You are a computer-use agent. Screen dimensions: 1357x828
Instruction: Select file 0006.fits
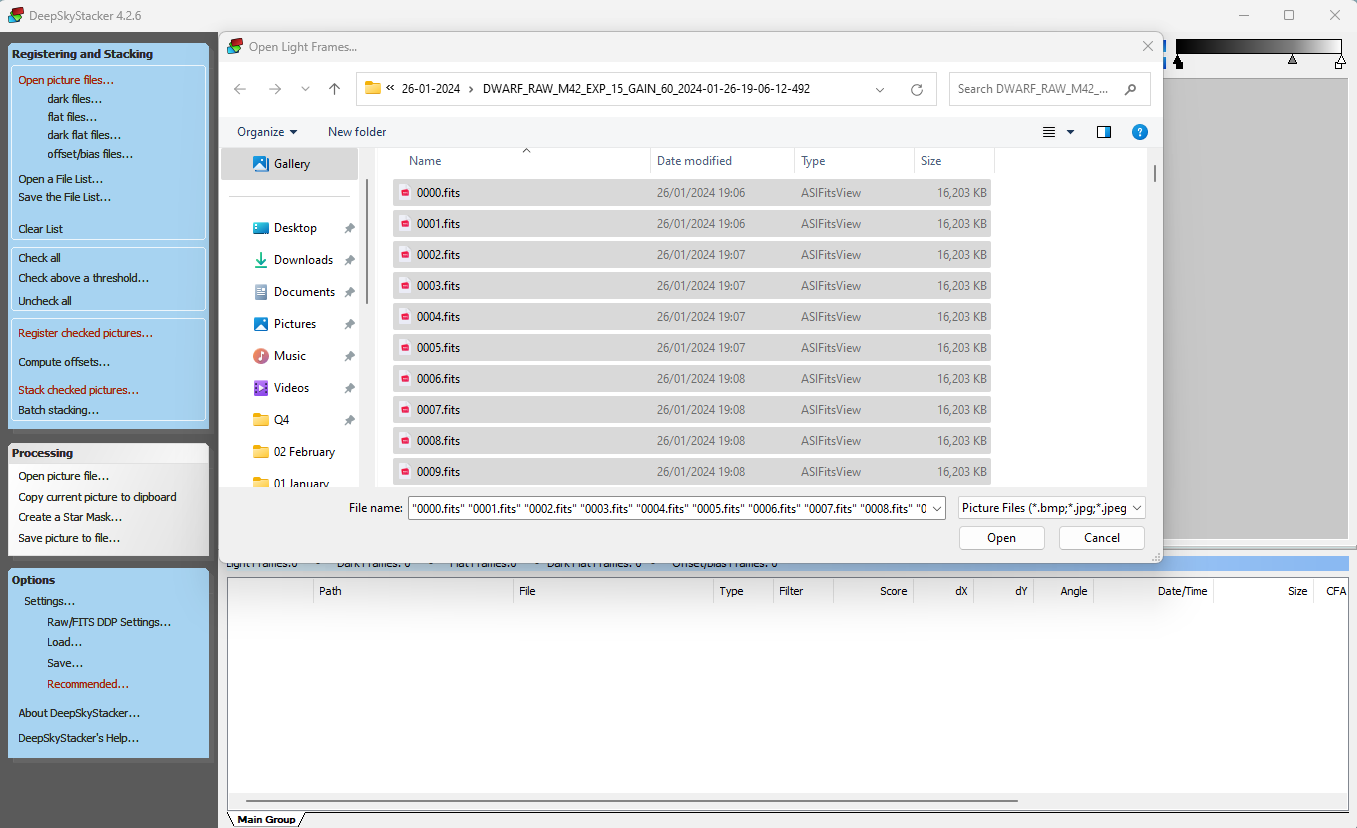[x=691, y=379]
